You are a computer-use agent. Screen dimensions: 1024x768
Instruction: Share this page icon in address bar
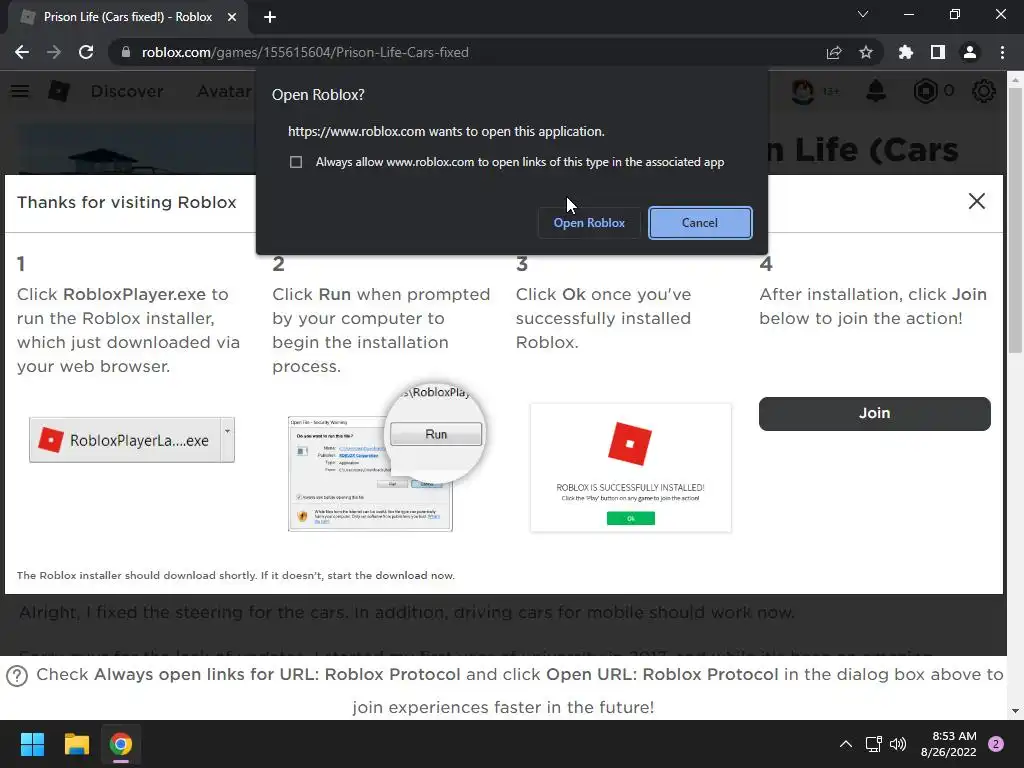(x=834, y=52)
